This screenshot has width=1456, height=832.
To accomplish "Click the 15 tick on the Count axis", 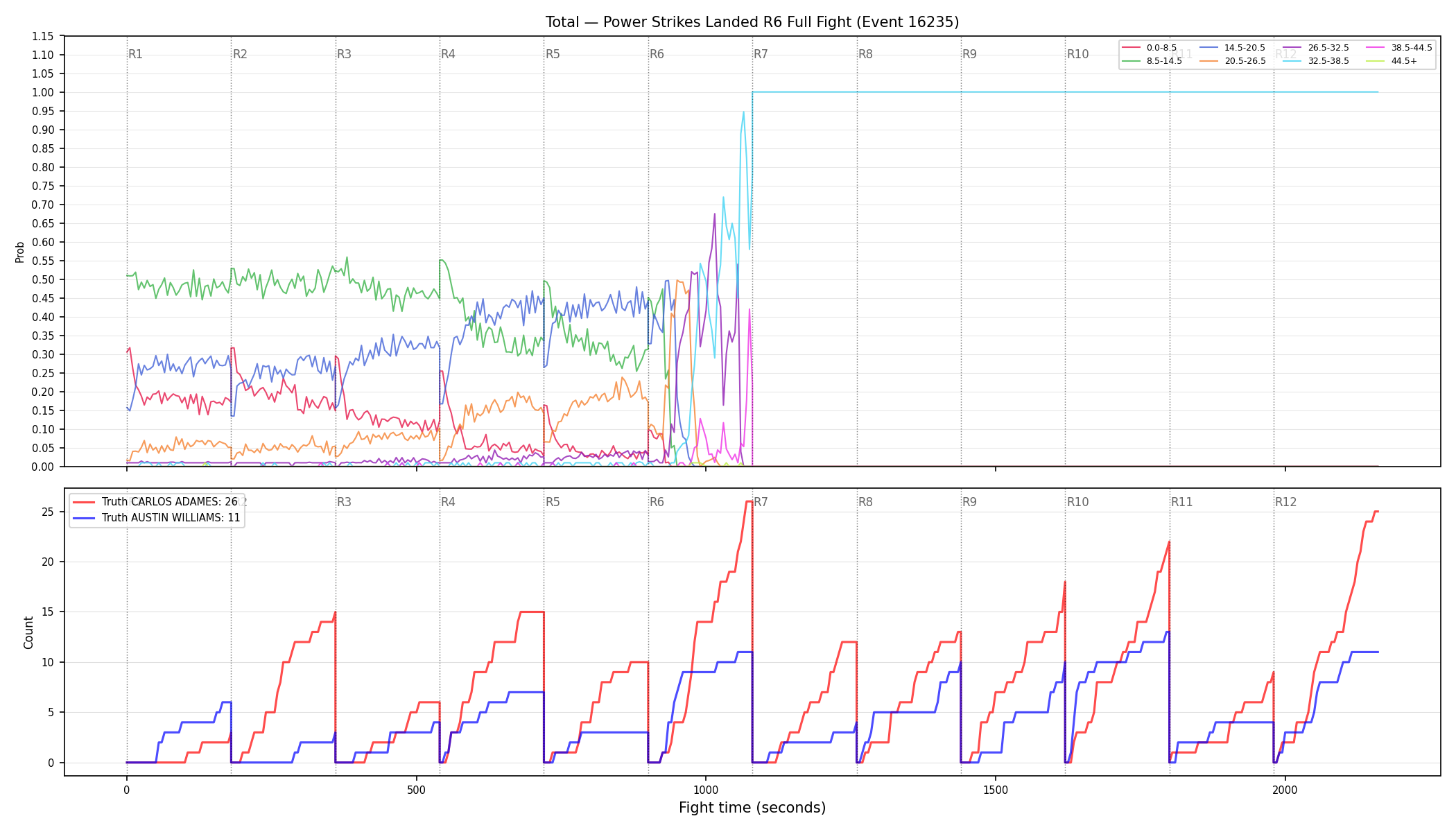I will point(49,612).
